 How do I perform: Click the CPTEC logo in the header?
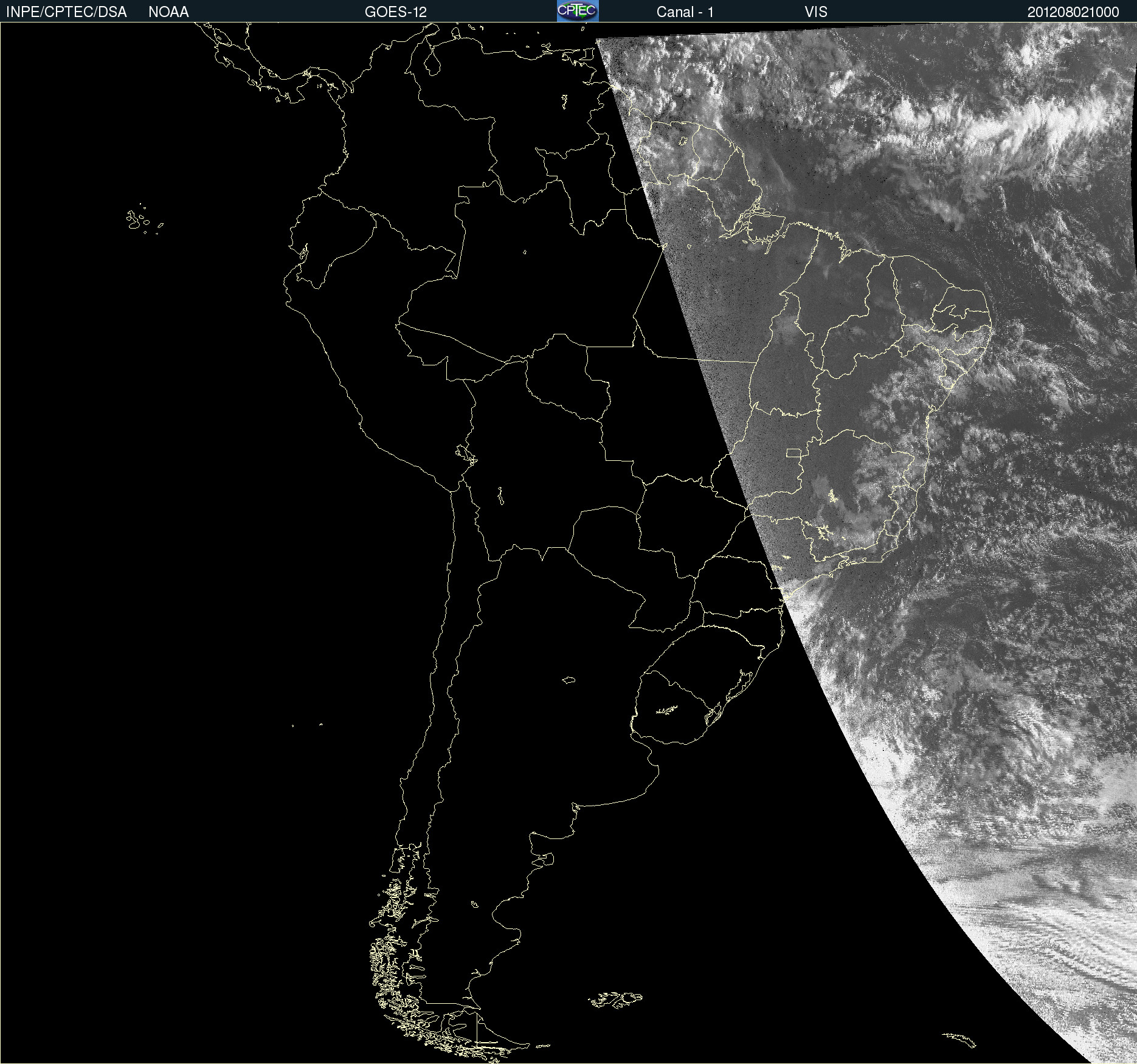(578, 11)
